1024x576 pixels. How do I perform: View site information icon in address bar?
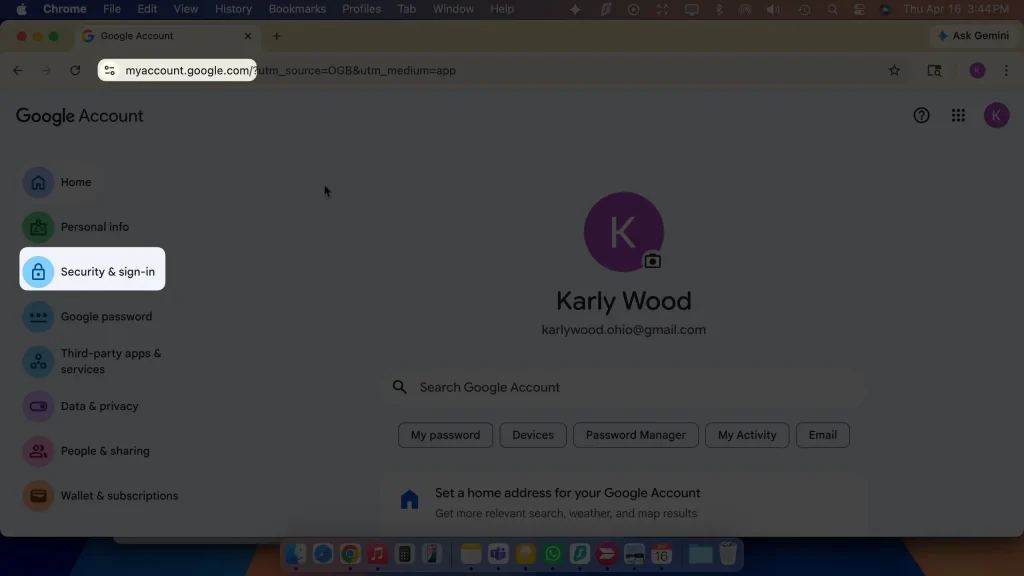(x=110, y=71)
